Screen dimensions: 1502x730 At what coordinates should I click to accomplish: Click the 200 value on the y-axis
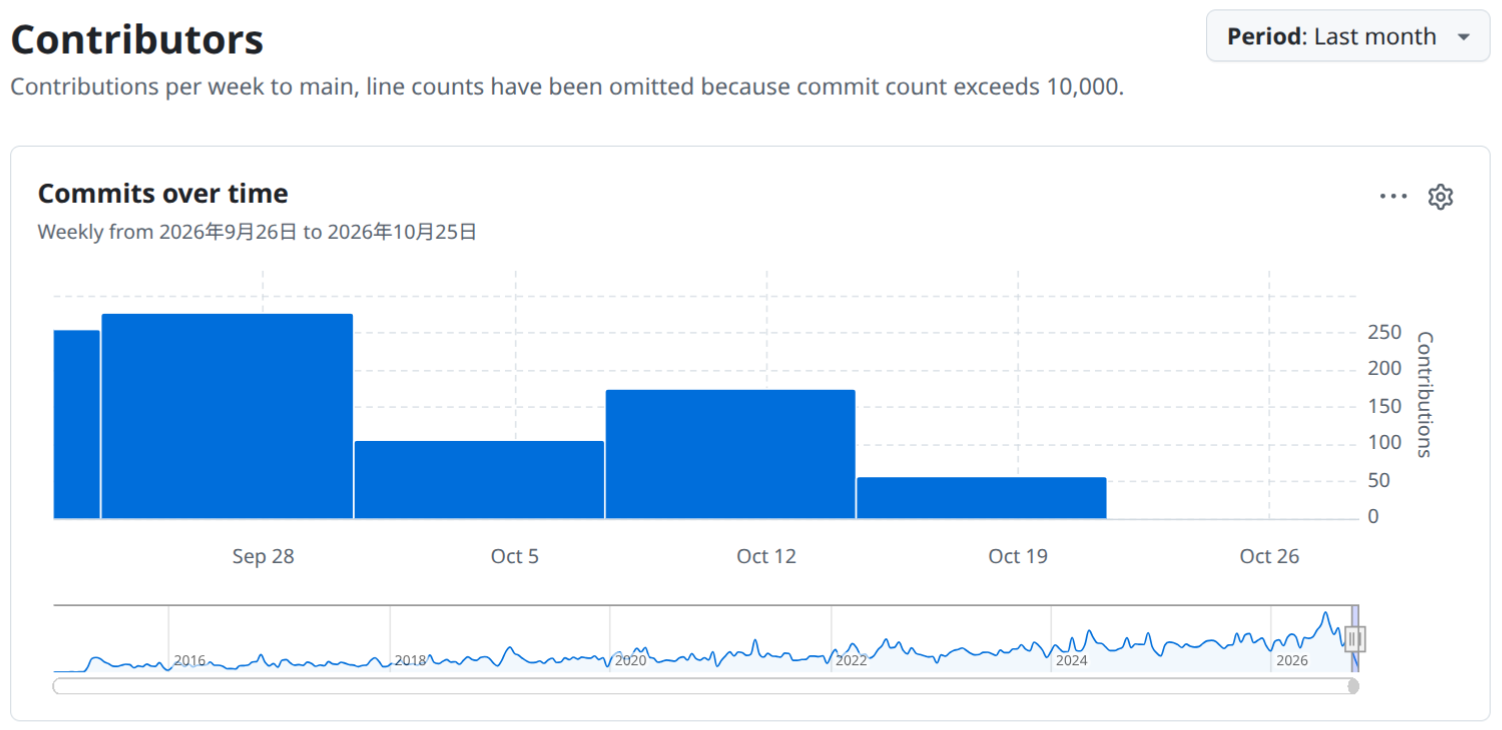[1385, 369]
